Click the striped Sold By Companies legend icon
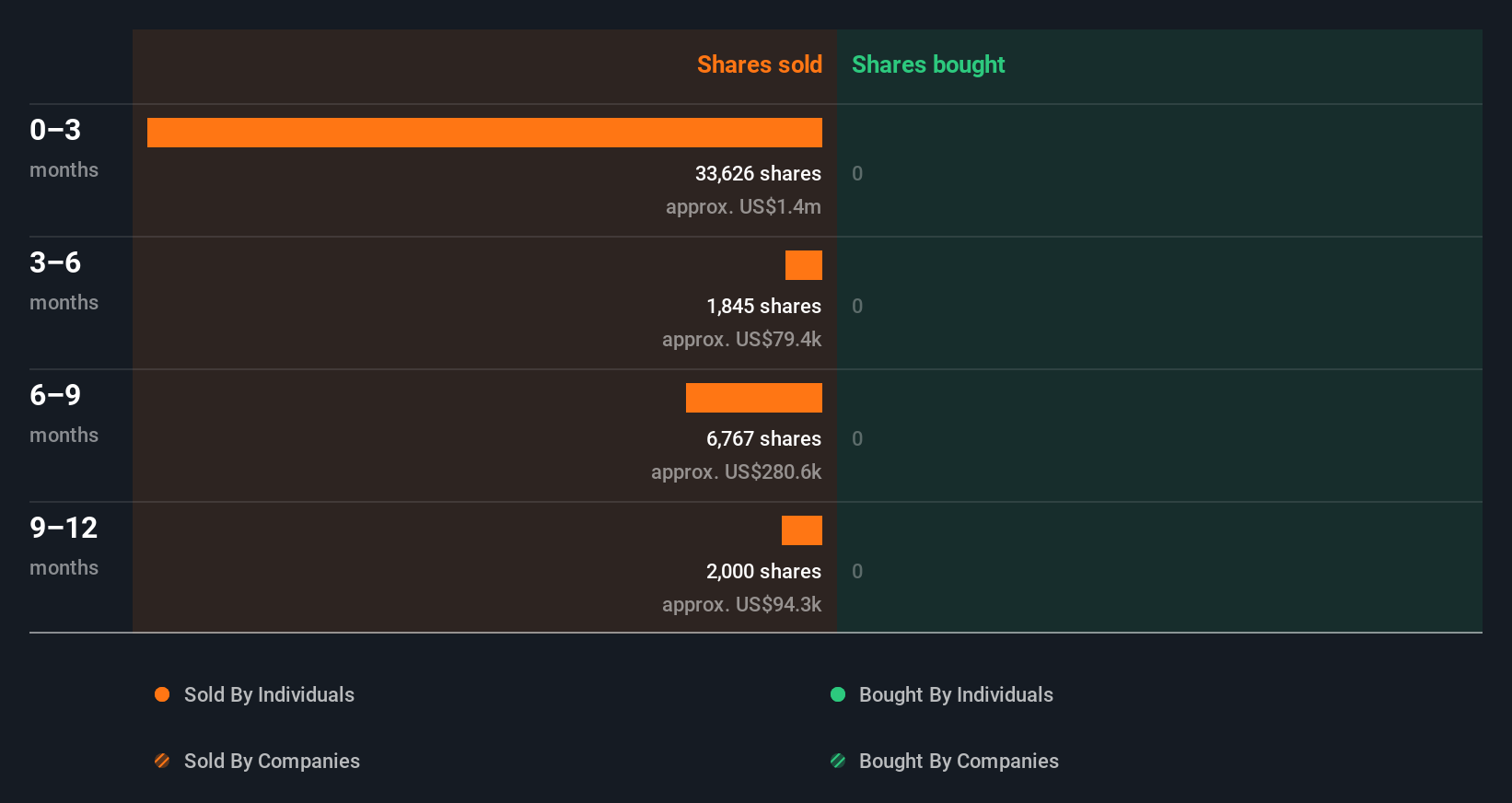Viewport: 1512px width, 803px height. coord(162,761)
